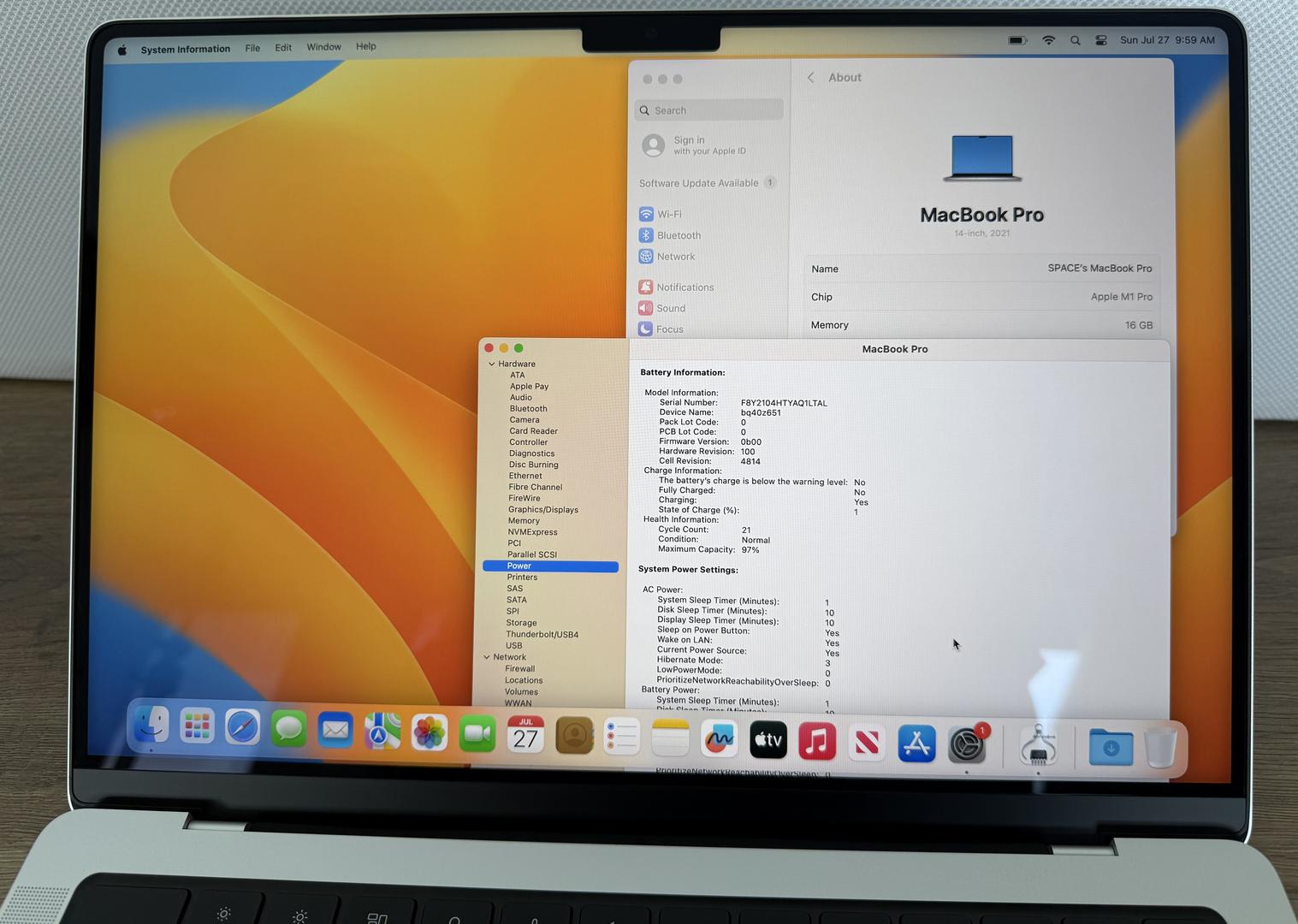The height and width of the screenshot is (924, 1298).
Task: Click the Maximum Capacity 97% value
Action: click(750, 550)
